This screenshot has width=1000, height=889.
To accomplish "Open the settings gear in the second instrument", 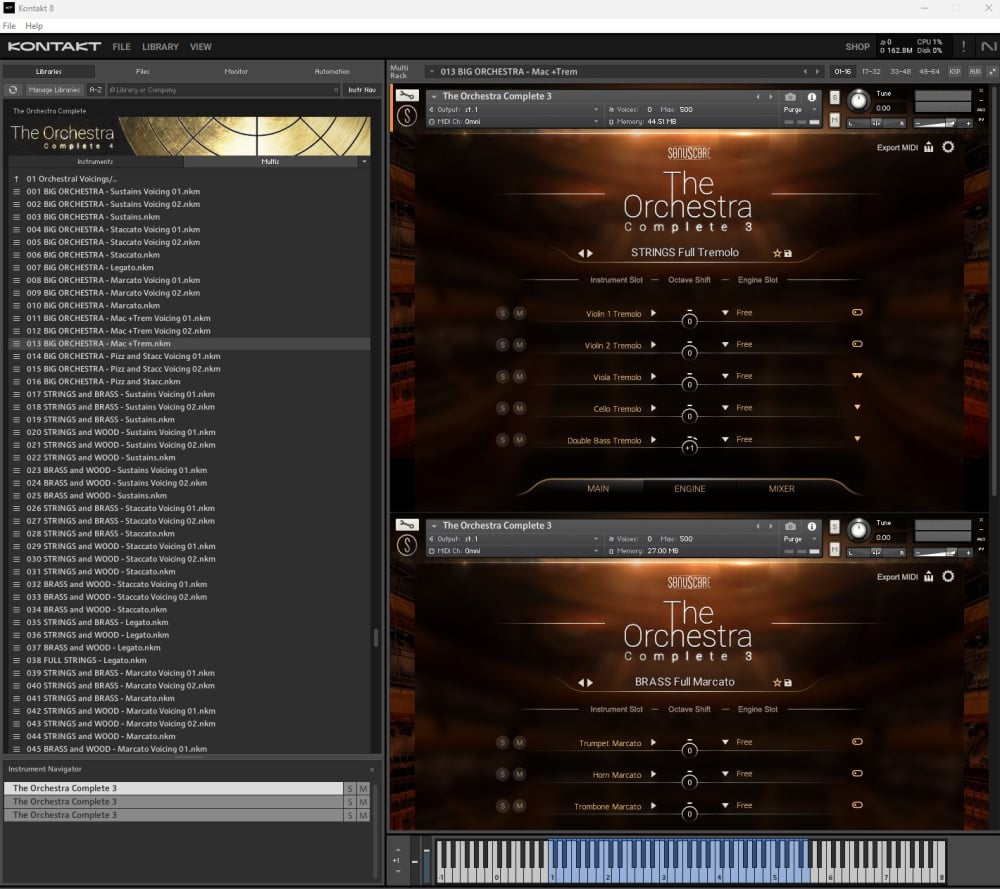I will pos(948,577).
